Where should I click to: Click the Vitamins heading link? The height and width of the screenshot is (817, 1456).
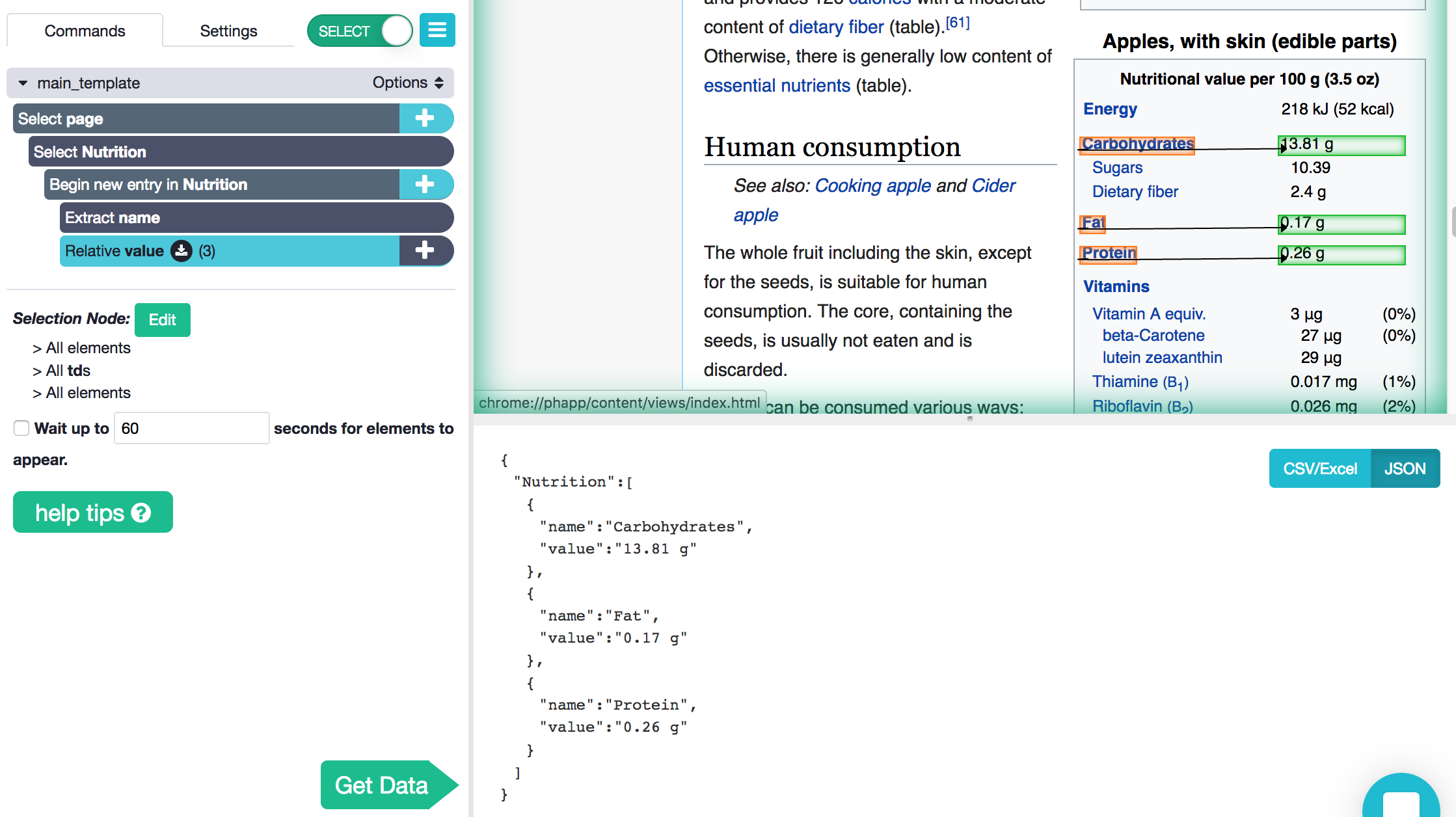tap(1116, 287)
